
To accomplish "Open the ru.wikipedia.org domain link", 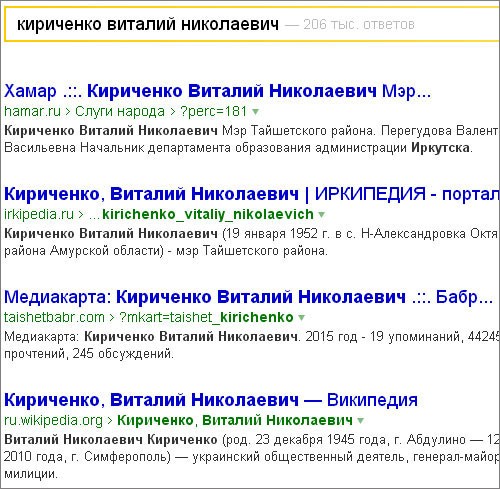I will coord(53,420).
